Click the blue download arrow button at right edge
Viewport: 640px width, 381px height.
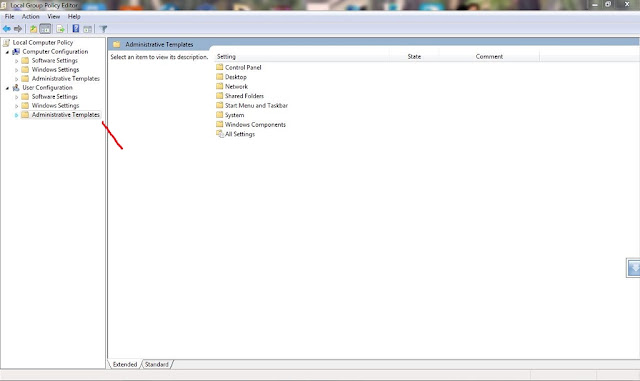tap(633, 268)
